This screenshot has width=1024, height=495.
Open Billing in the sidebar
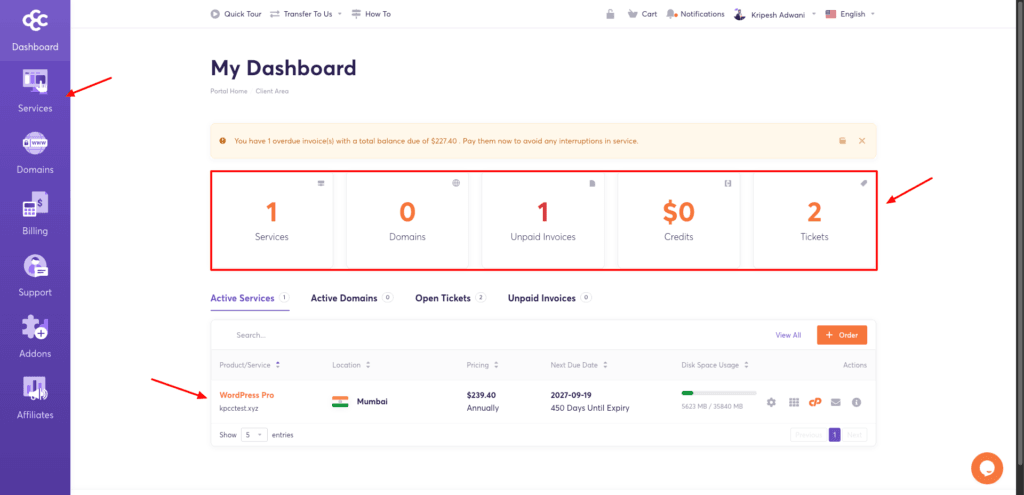coord(35,214)
